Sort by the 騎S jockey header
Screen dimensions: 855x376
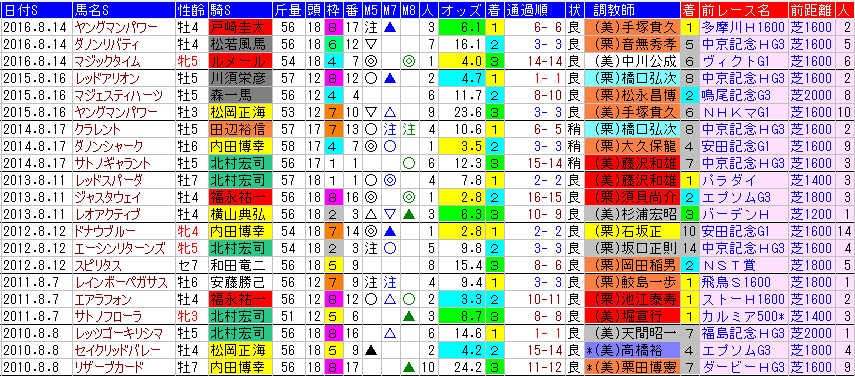coord(240,10)
